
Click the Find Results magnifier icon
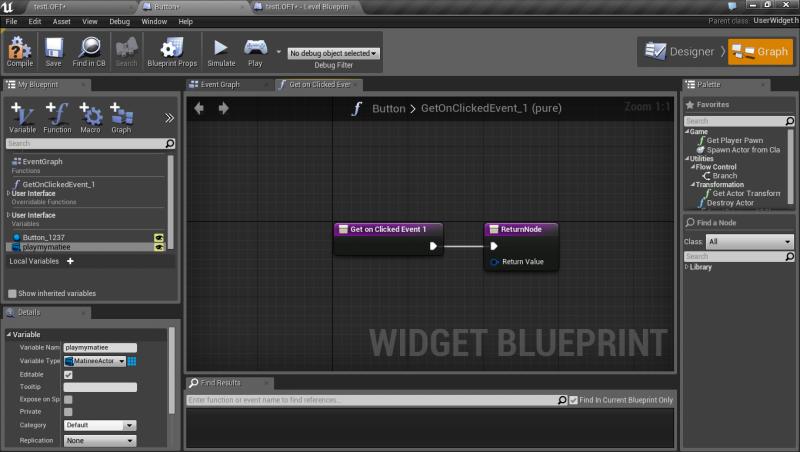(x=562, y=400)
